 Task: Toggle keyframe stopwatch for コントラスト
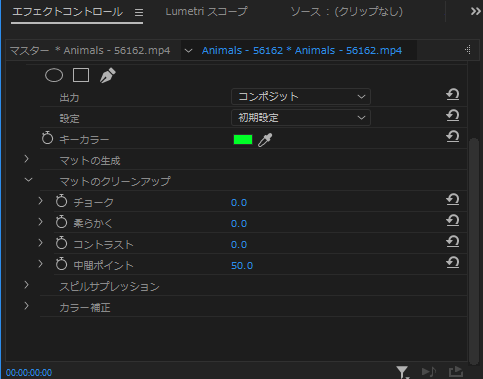[x=61, y=243]
